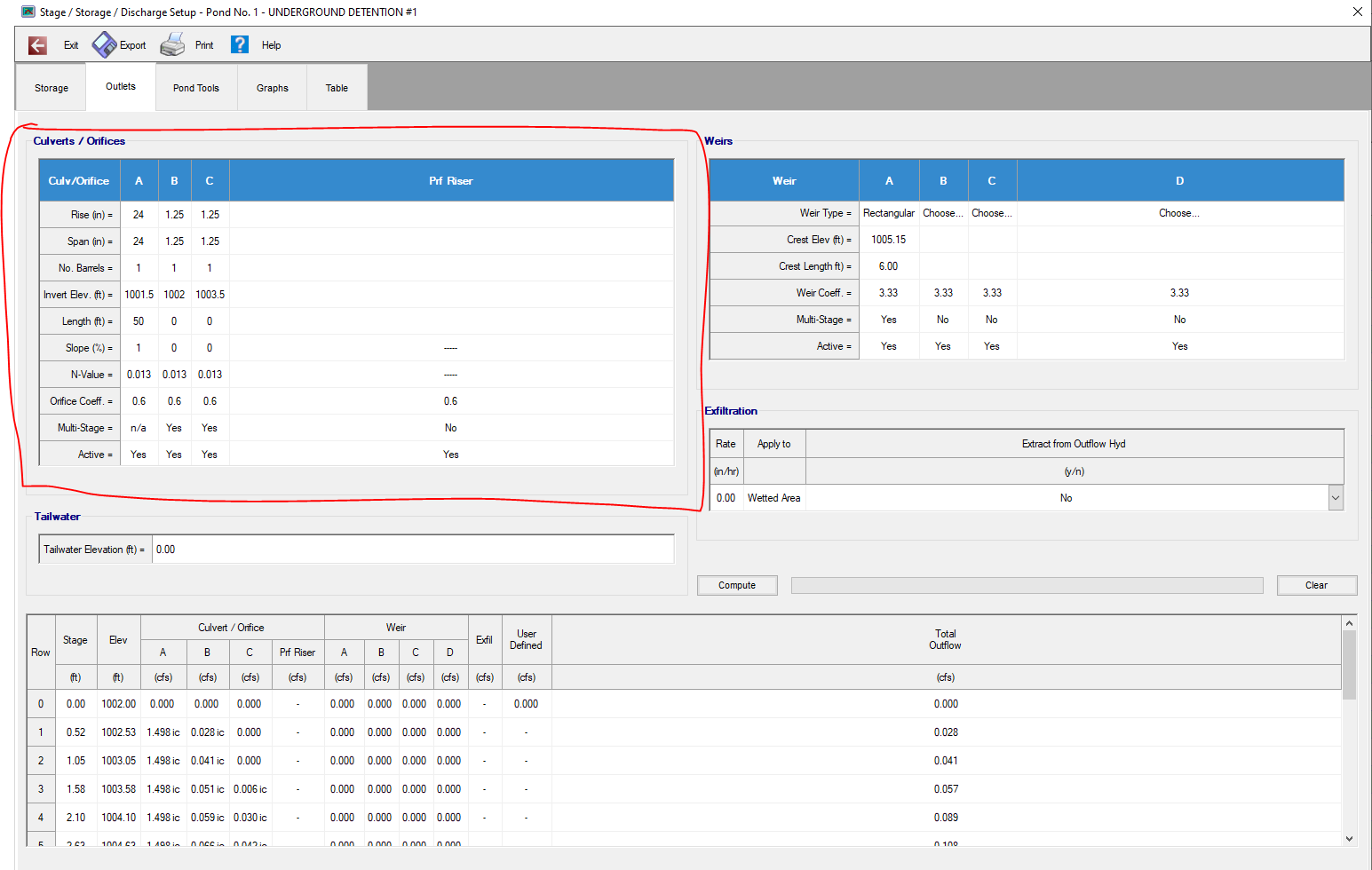Open the Weir B Choose dropdown
This screenshot has height=870, width=1372.
pos(942,213)
